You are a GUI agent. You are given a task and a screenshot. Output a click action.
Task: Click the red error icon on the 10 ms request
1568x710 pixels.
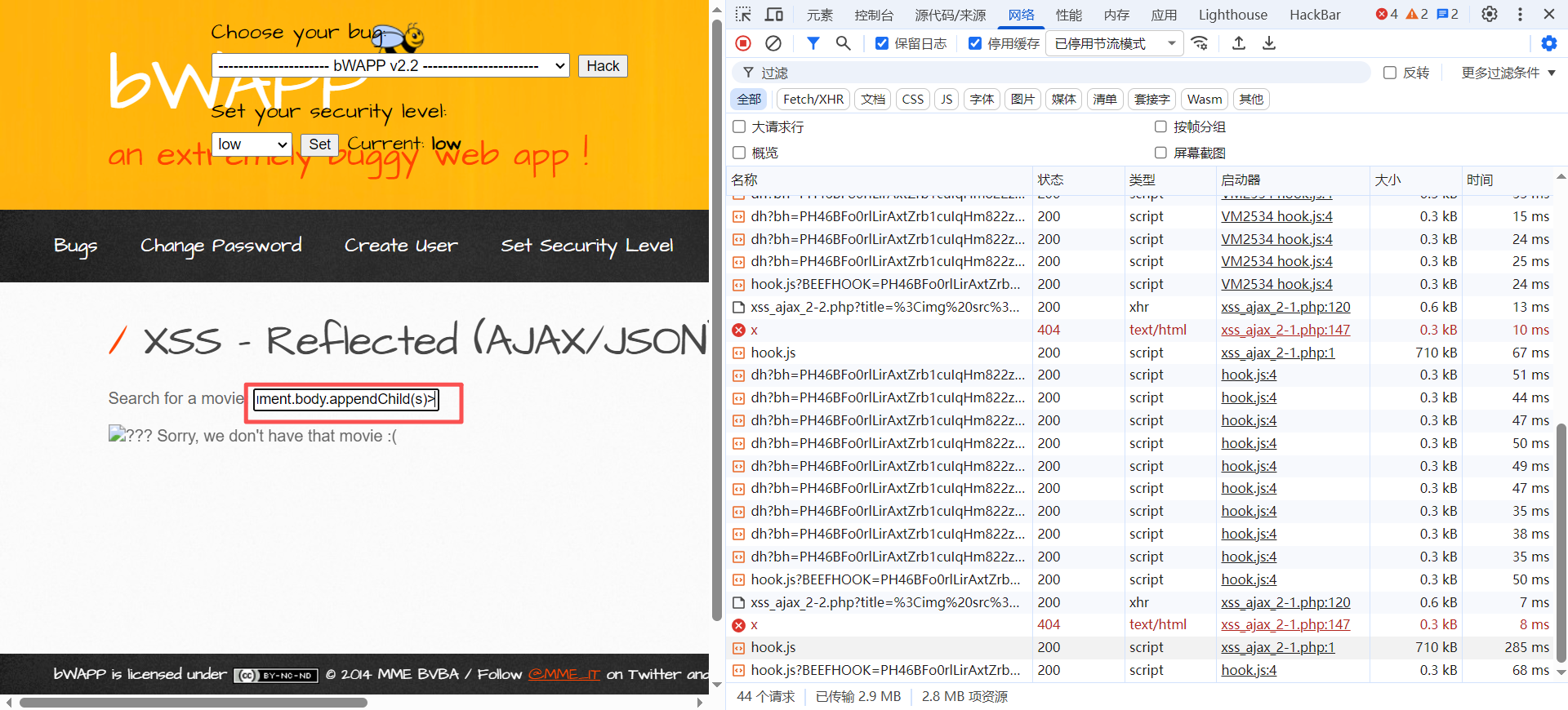tap(739, 330)
